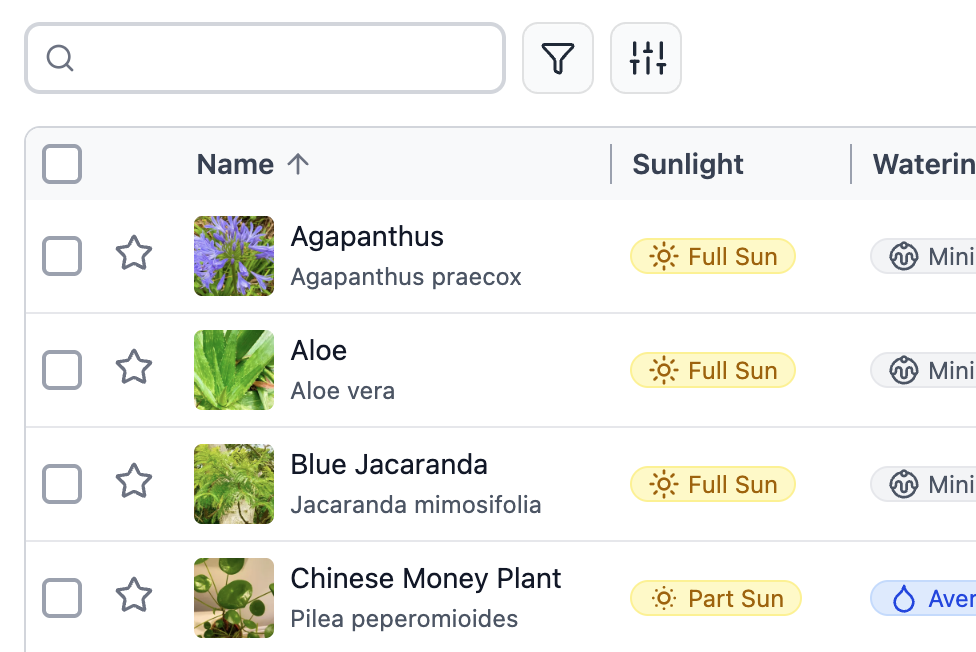Click the Full Sun badge for Agapanthus
The image size is (976, 652).
[x=712, y=256]
